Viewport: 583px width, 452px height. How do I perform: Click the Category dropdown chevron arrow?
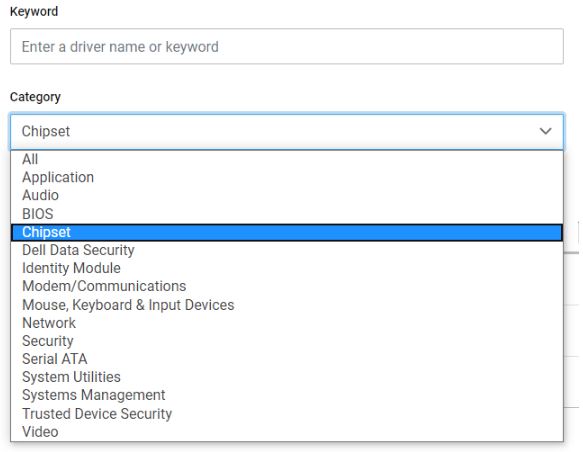pyautogui.click(x=545, y=131)
